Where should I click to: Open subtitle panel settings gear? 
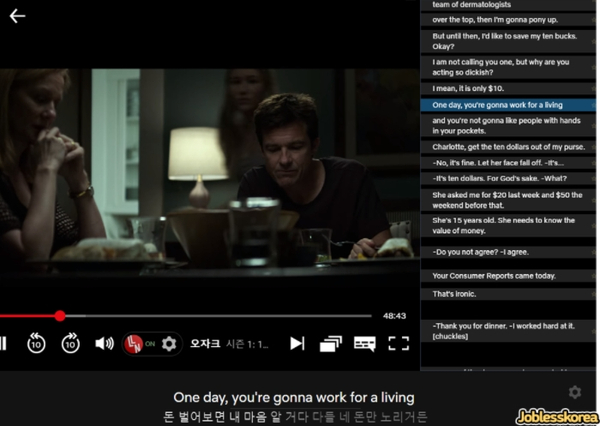(575, 392)
